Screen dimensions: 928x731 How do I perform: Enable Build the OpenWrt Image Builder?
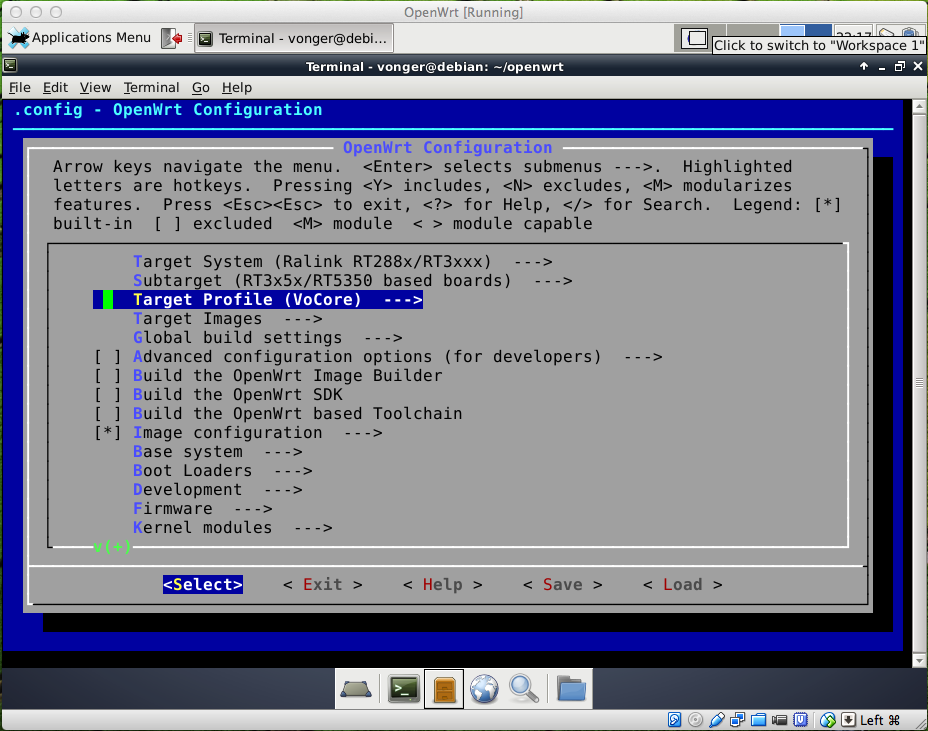(108, 376)
